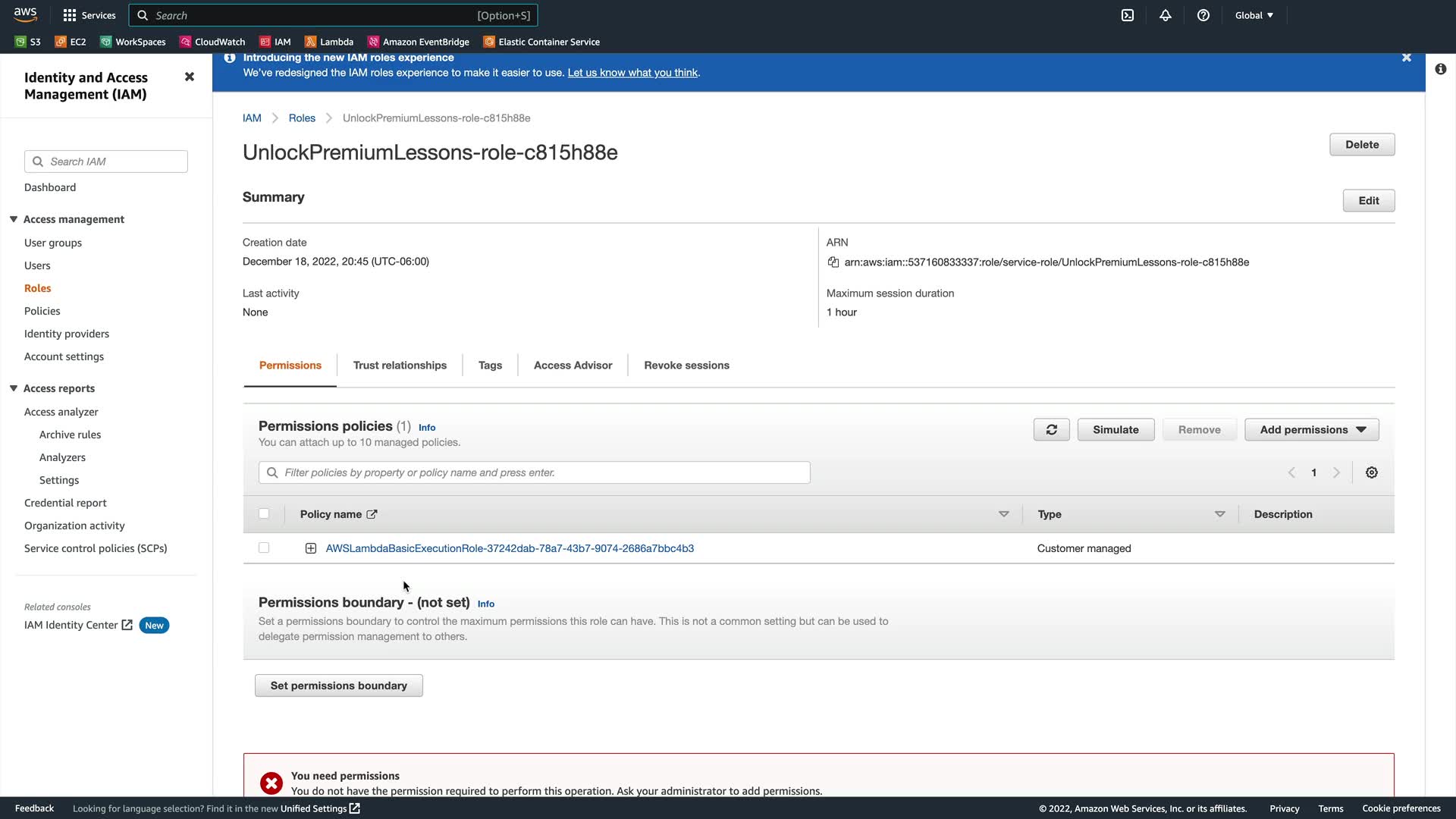Click the help question mark icon
Image resolution: width=1456 pixels, height=819 pixels.
1203,15
